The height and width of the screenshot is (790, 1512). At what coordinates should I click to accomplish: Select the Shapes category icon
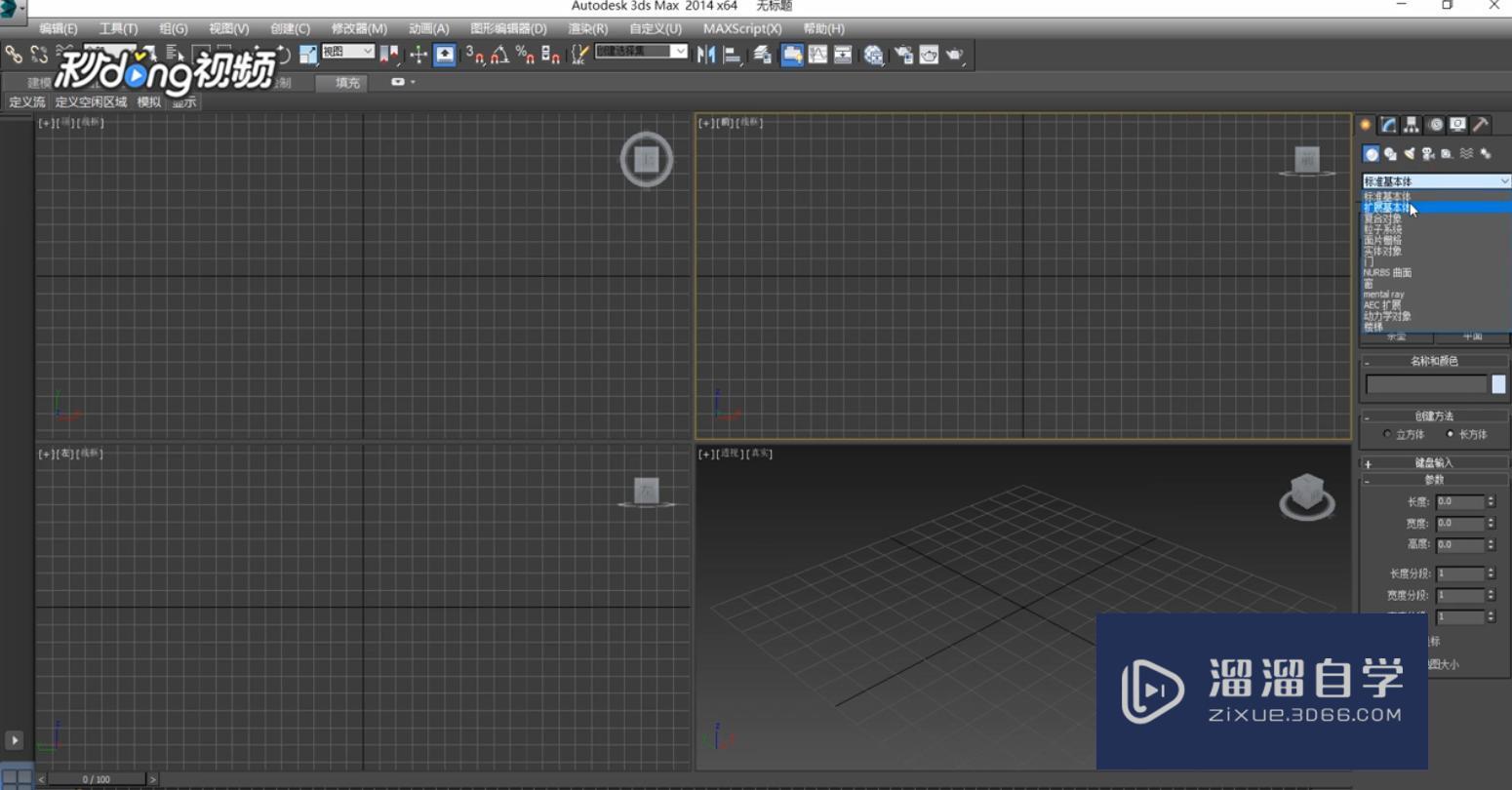(x=1389, y=153)
